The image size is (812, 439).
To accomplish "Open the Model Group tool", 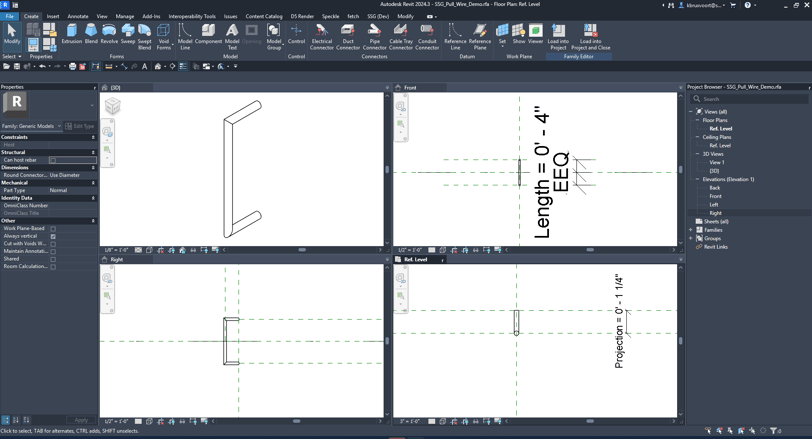I will click(x=274, y=36).
